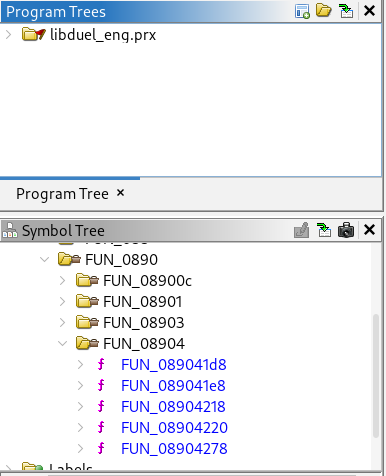The width and height of the screenshot is (386, 476).
Task: Expand function FUN_08904218
Action: pos(80,407)
